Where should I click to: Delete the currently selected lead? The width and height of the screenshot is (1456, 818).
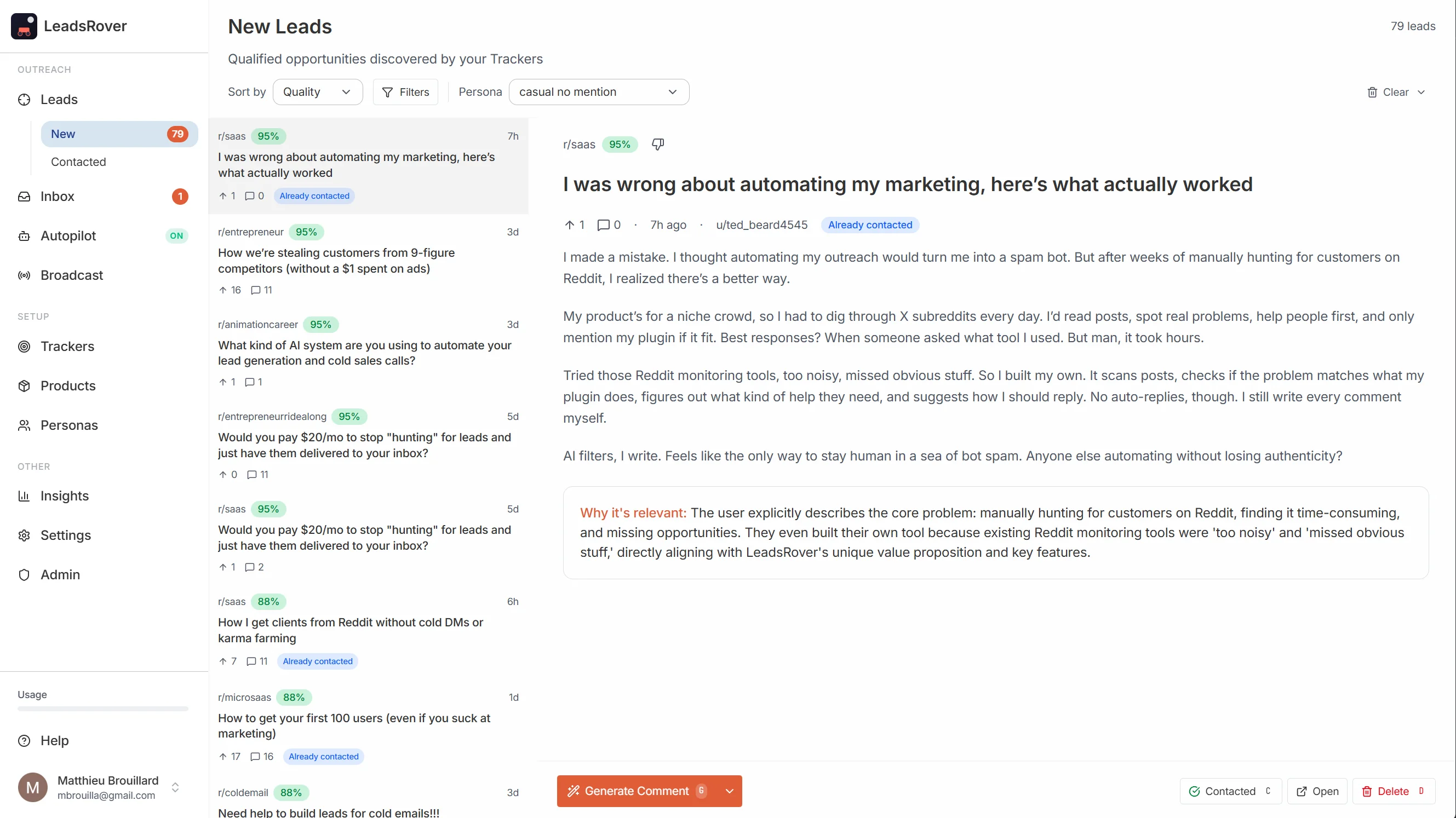point(1392,792)
